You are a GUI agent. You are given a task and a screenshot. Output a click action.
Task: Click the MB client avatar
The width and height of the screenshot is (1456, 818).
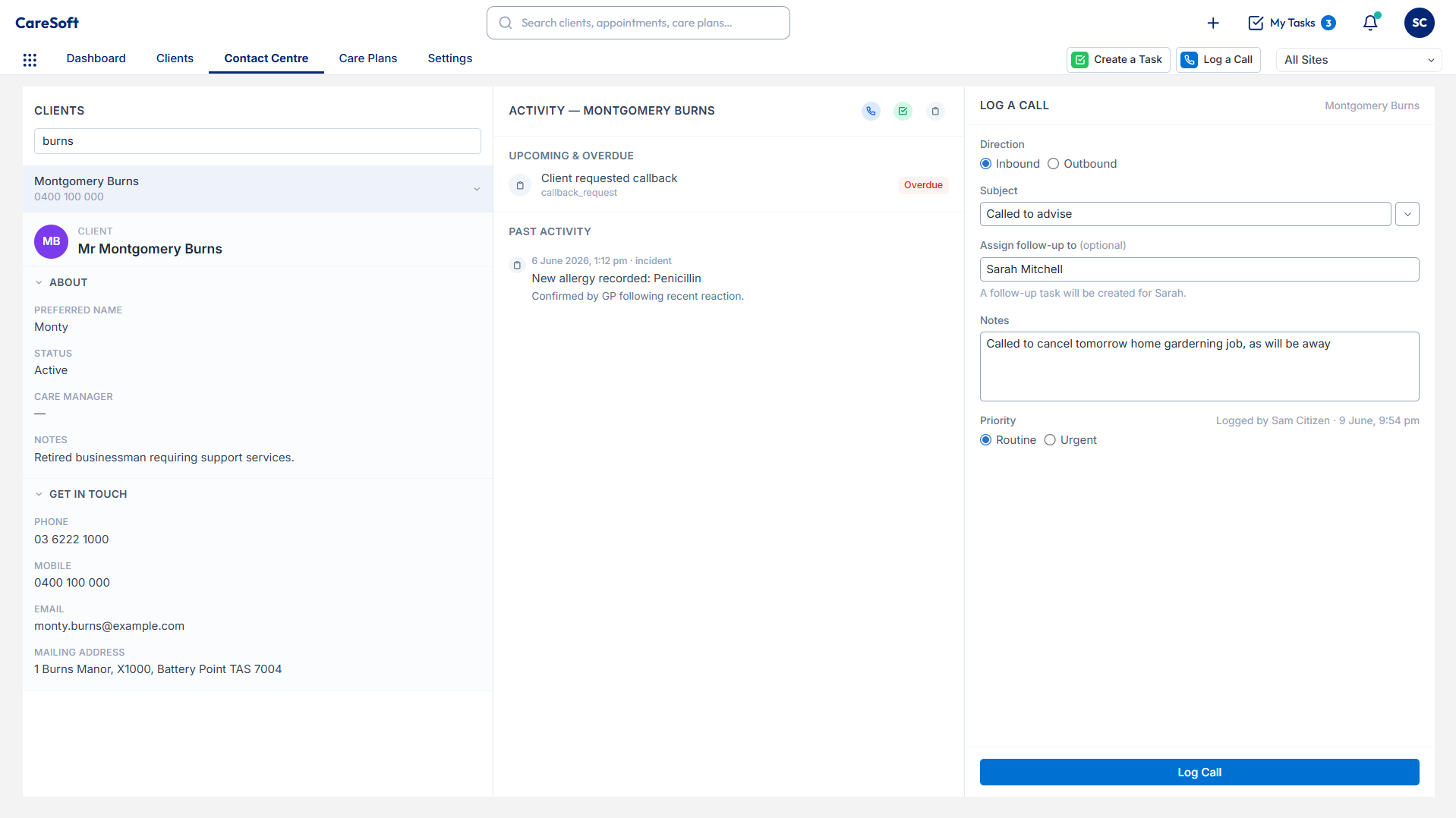(x=51, y=241)
